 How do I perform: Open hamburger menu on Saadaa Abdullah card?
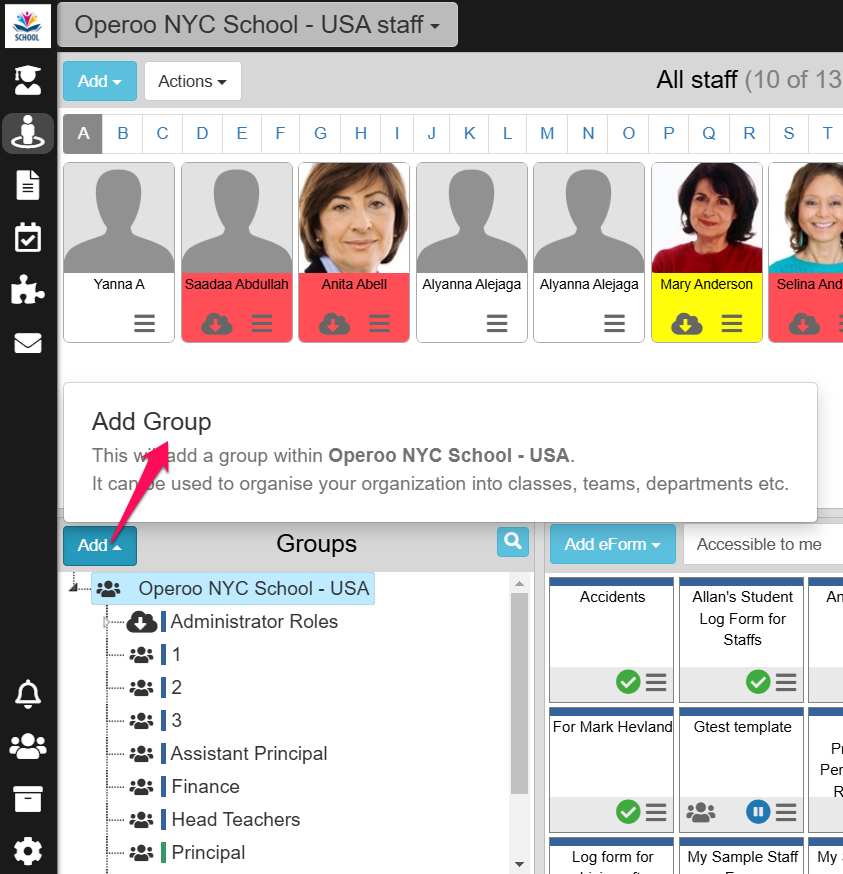coord(262,323)
